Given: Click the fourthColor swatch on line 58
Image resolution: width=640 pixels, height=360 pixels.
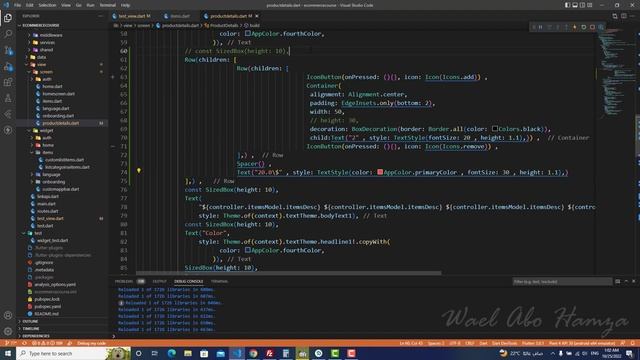Looking at the screenshot, I should click(247, 33).
